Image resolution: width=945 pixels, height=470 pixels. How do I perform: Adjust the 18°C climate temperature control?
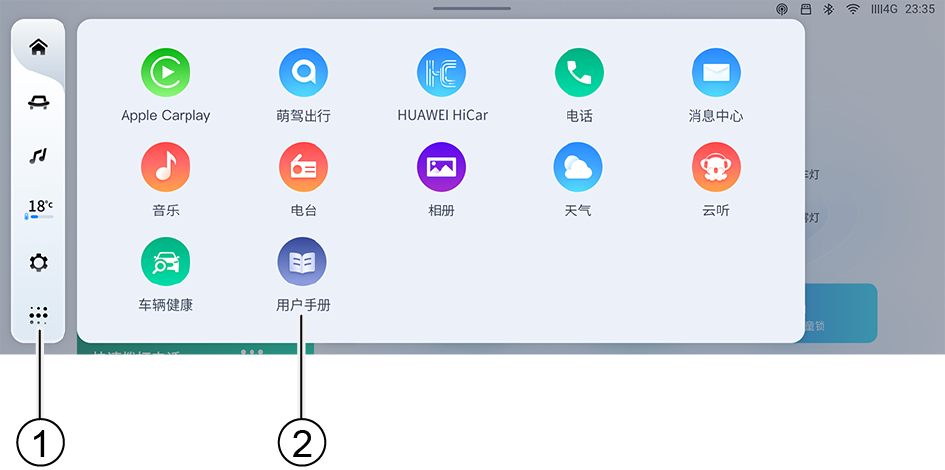[39, 208]
